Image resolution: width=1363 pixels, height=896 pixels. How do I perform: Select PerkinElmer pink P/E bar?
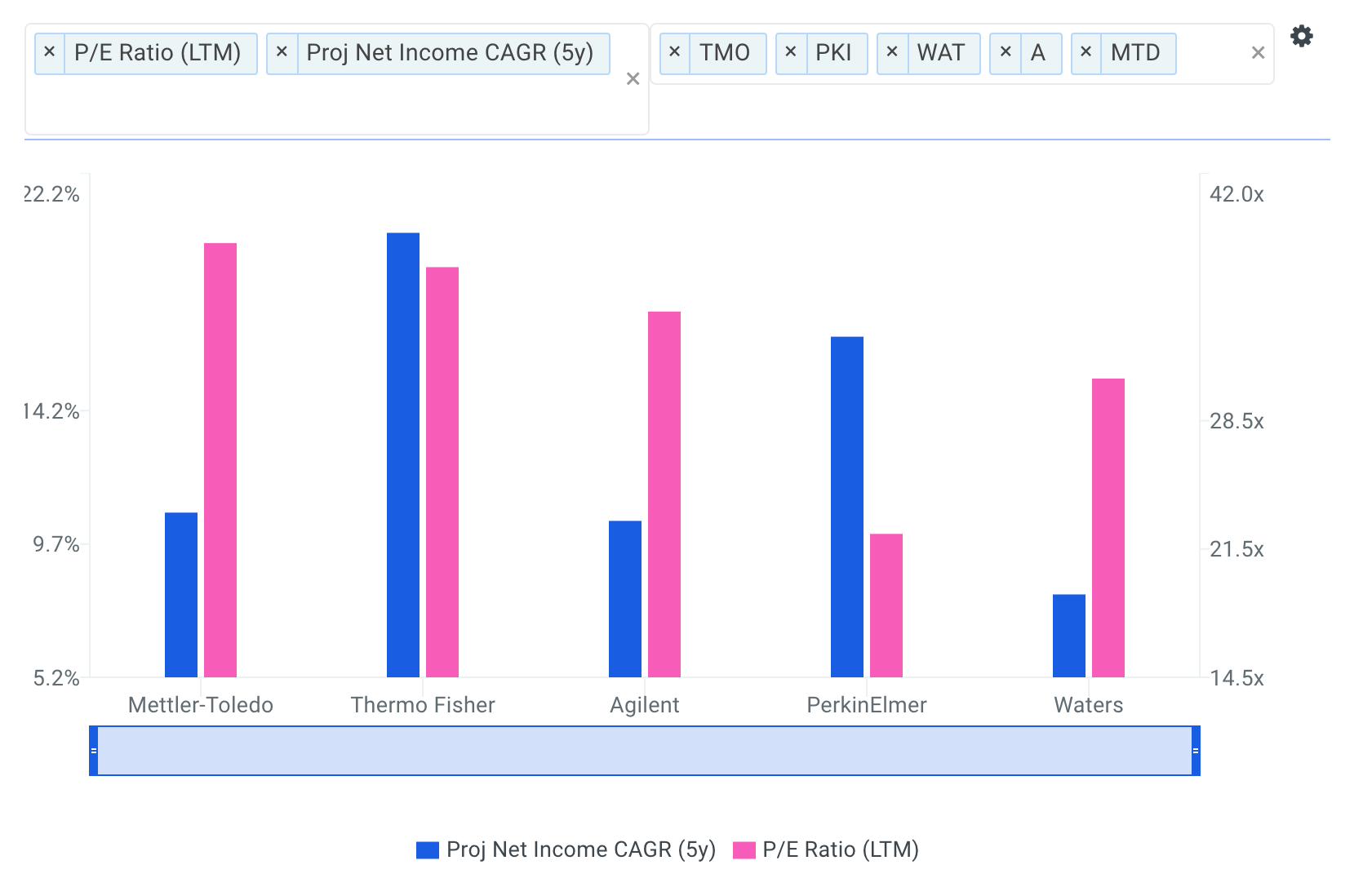(x=886, y=605)
